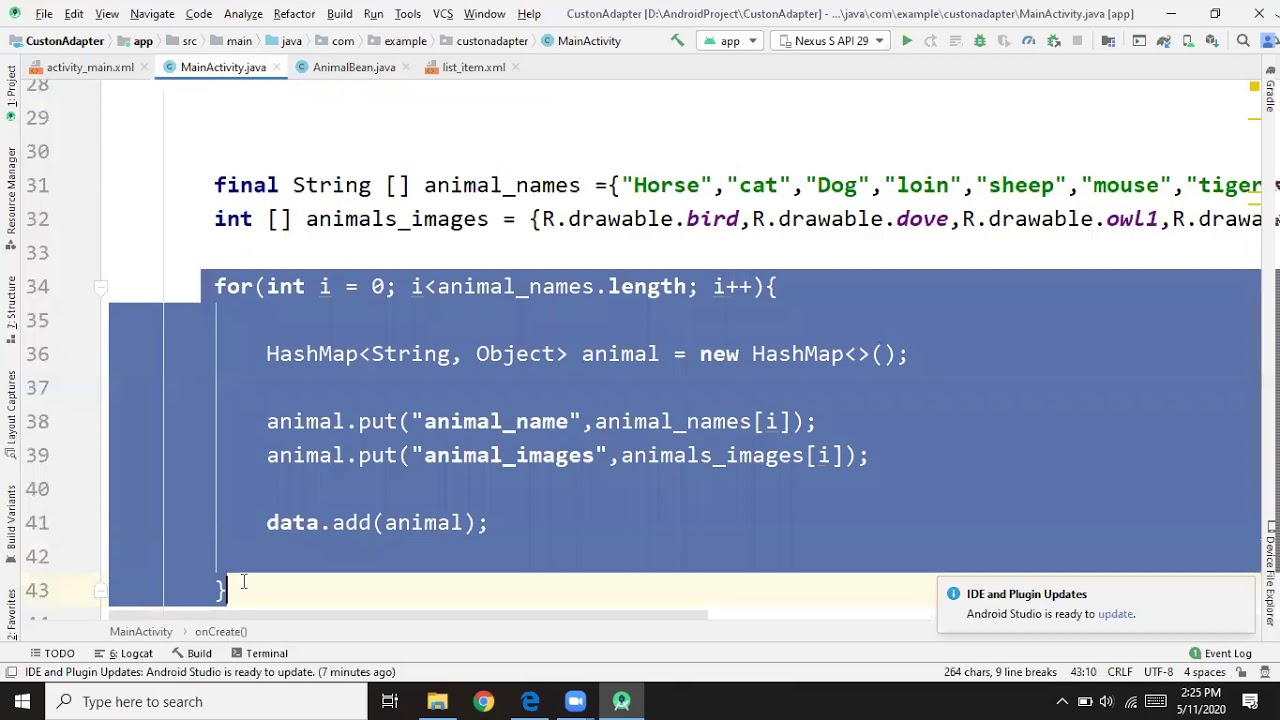1280x720 pixels.
Task: Open the Build tool window at bottom
Action: click(190, 653)
